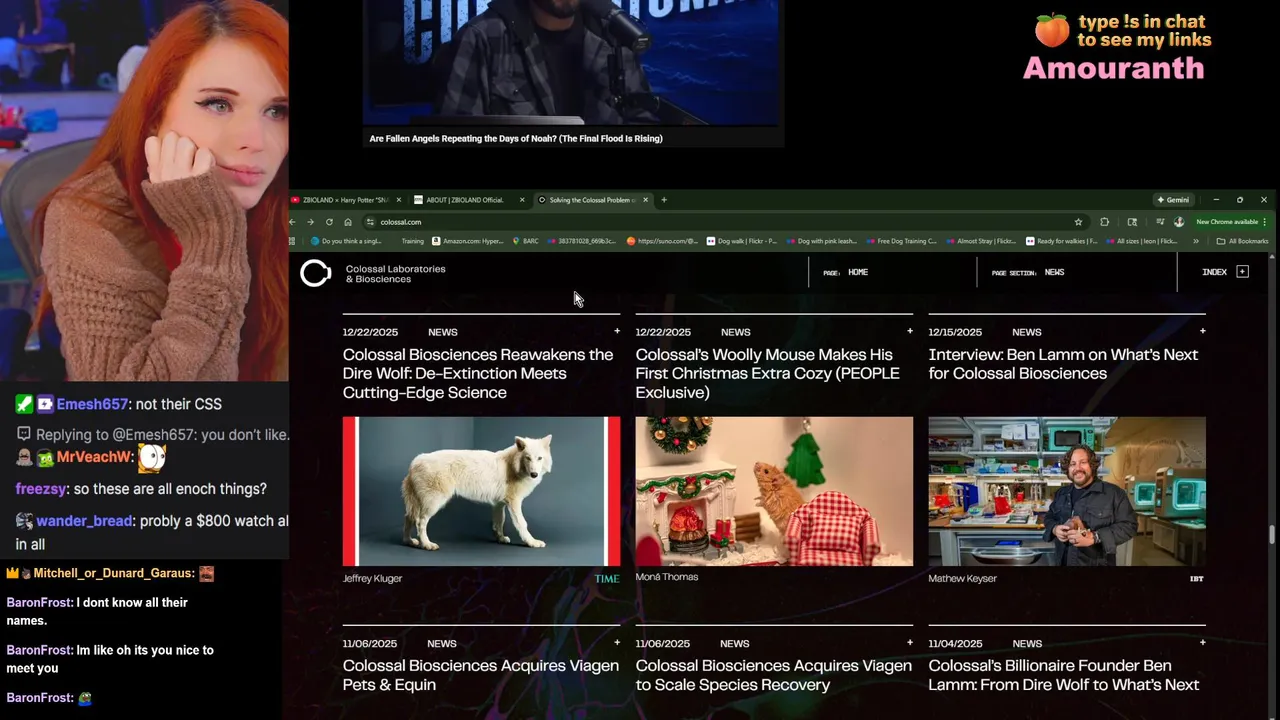Screen dimensions: 1280x720
Task: Expand plus icon on Dire Wolf article card
Action: (617, 331)
